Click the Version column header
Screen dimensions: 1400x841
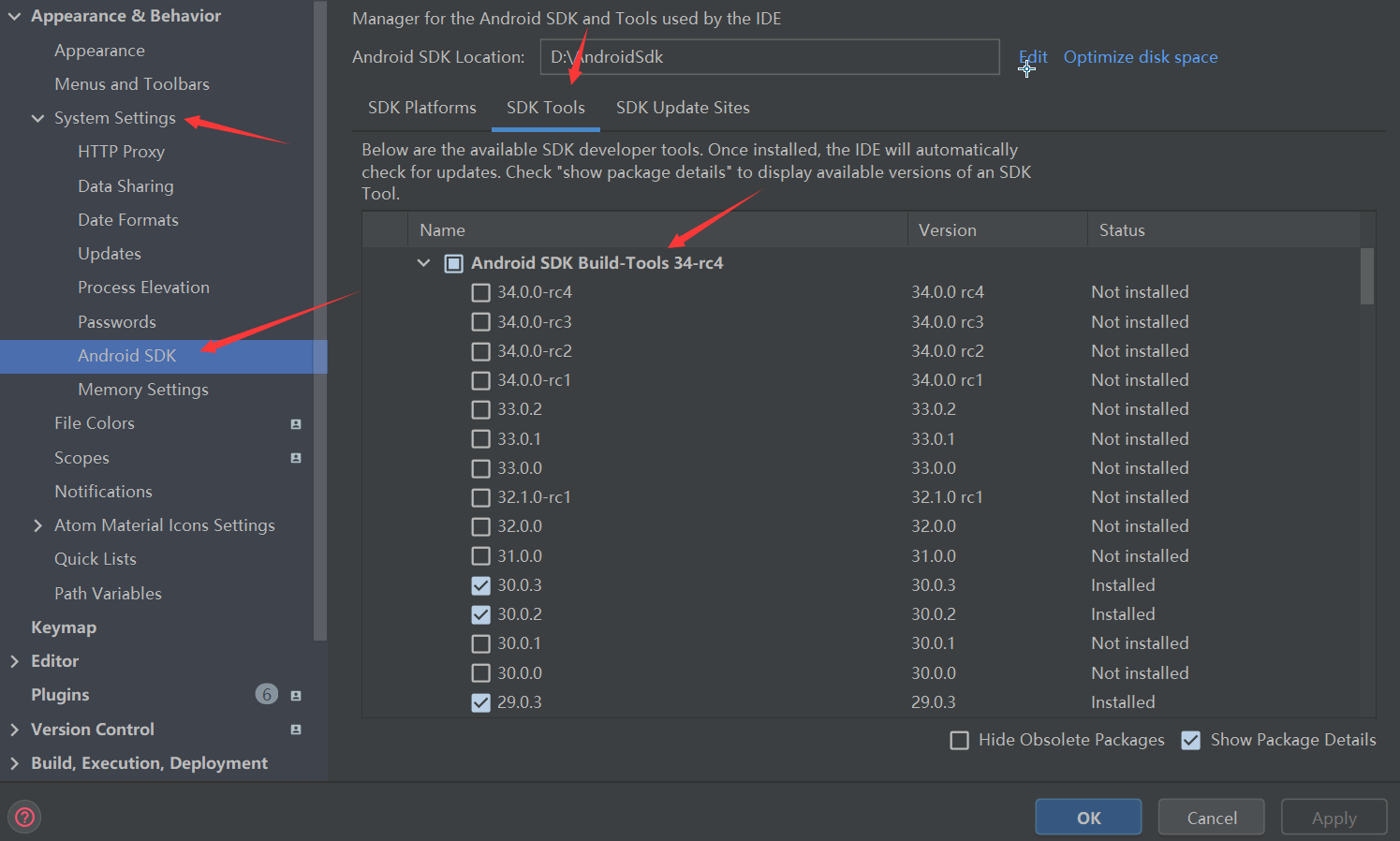tap(997, 230)
